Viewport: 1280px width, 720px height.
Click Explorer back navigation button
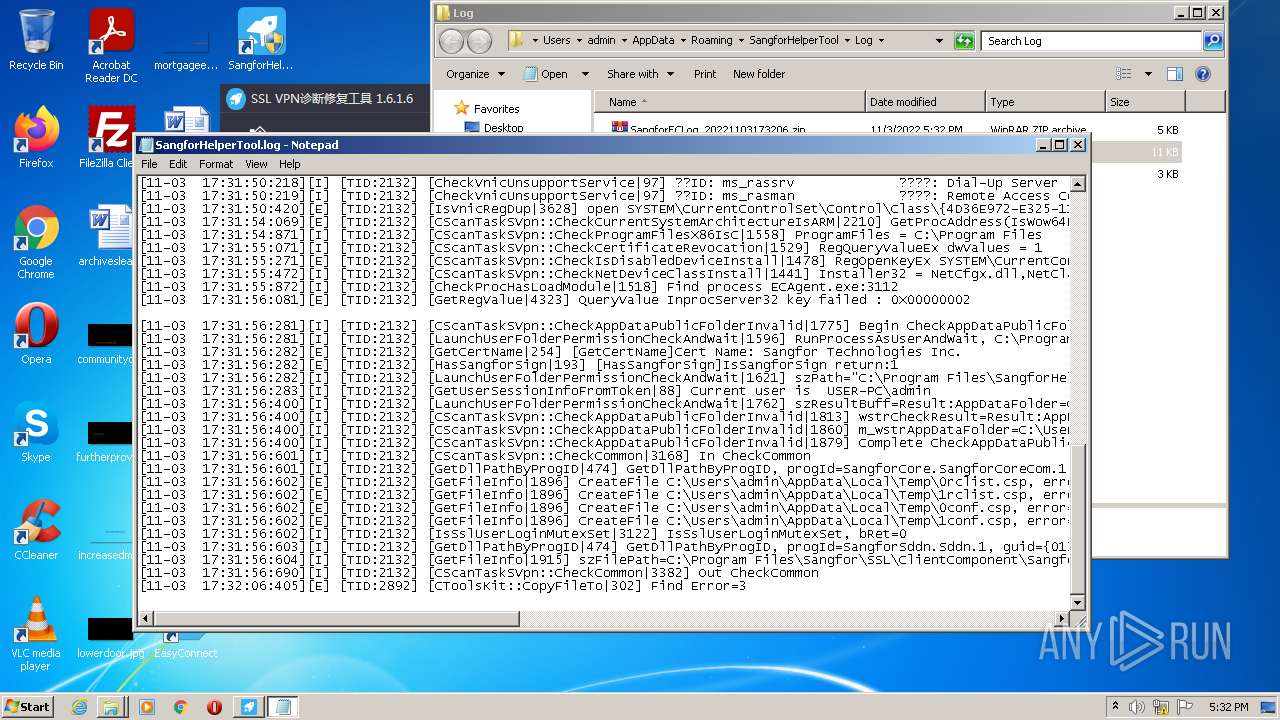(x=451, y=41)
